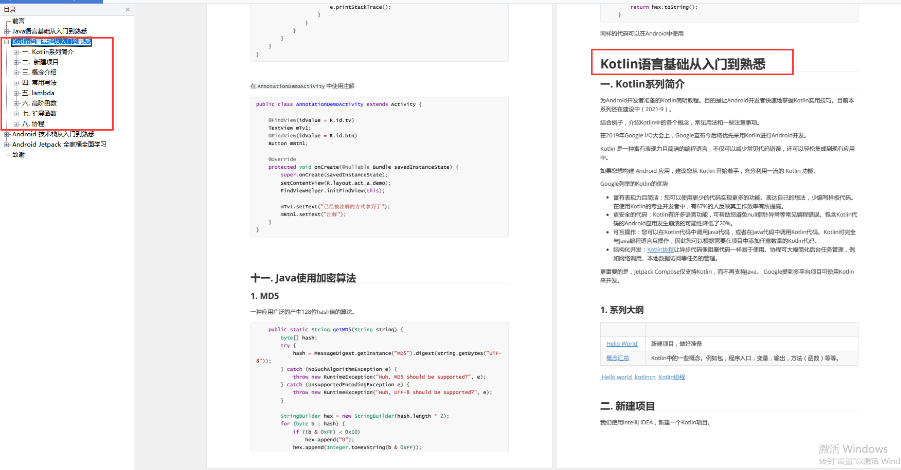901x470 pixels.
Task: Expand the Android 技术栈 tree node
Action: (6, 134)
